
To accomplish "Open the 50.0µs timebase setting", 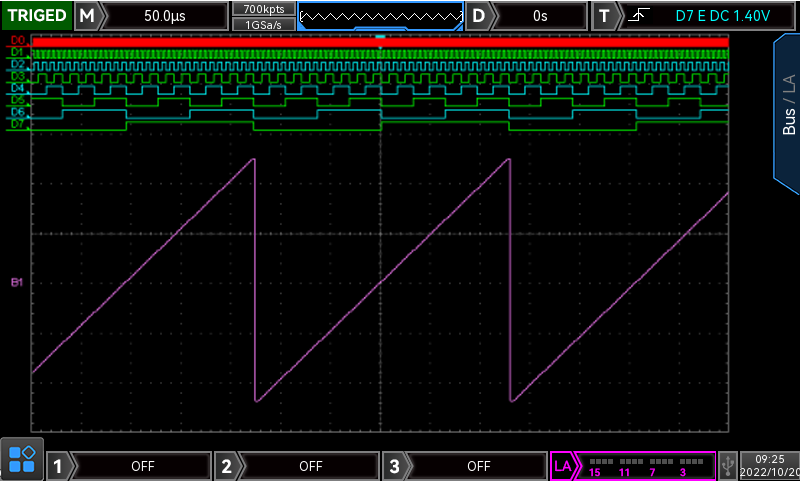I will (166, 16).
